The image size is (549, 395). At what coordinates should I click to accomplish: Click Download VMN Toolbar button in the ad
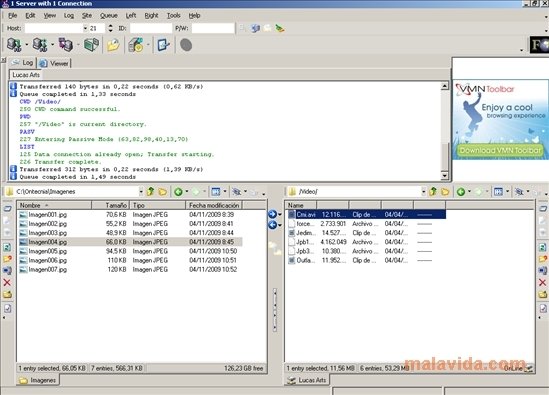click(x=501, y=151)
